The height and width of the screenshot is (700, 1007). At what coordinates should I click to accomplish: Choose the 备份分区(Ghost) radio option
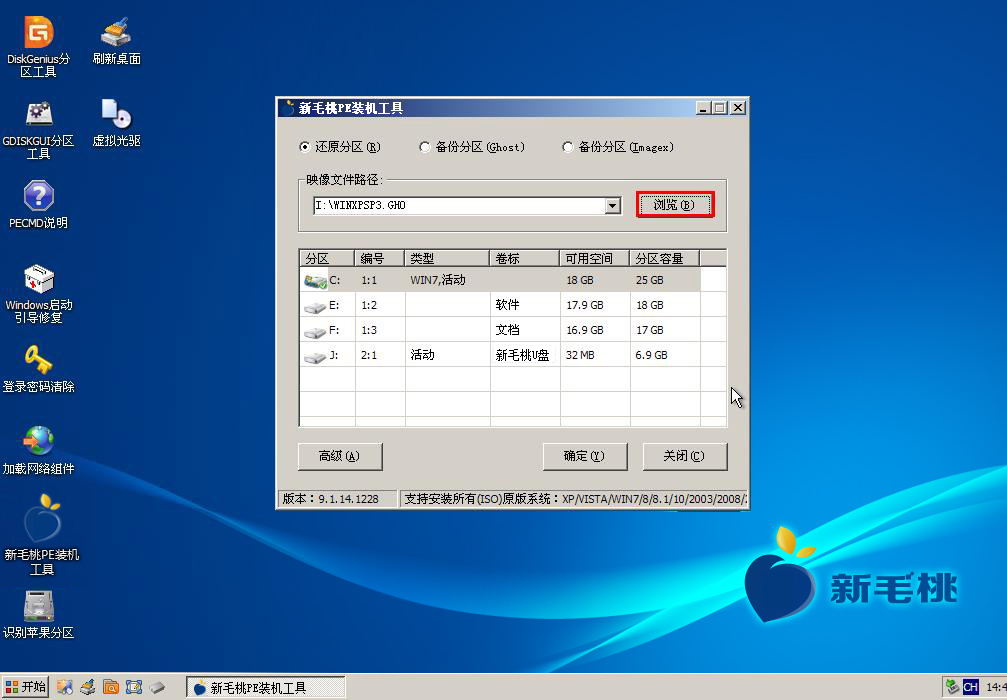472,147
